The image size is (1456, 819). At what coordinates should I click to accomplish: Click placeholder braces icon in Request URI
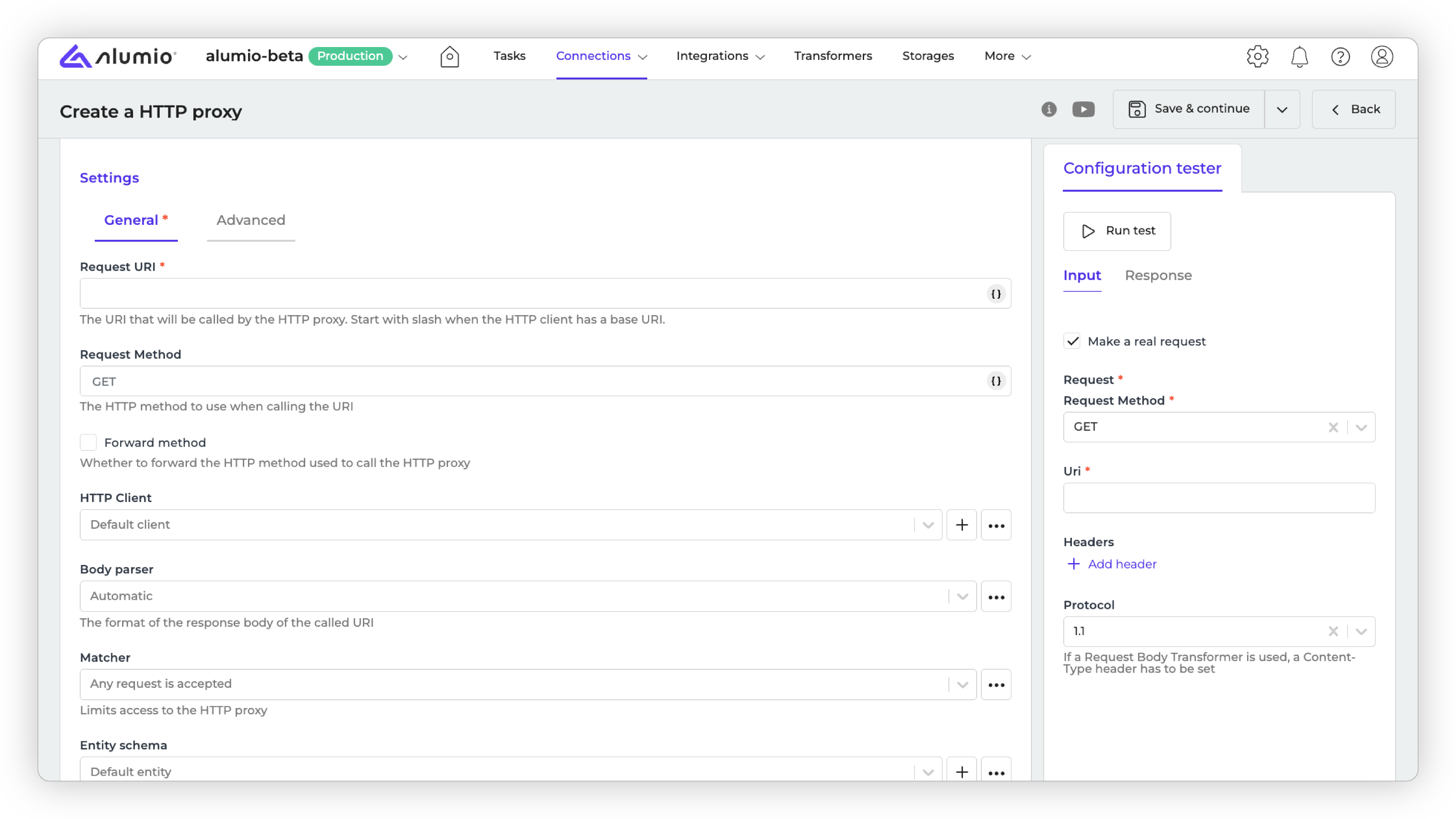point(996,294)
